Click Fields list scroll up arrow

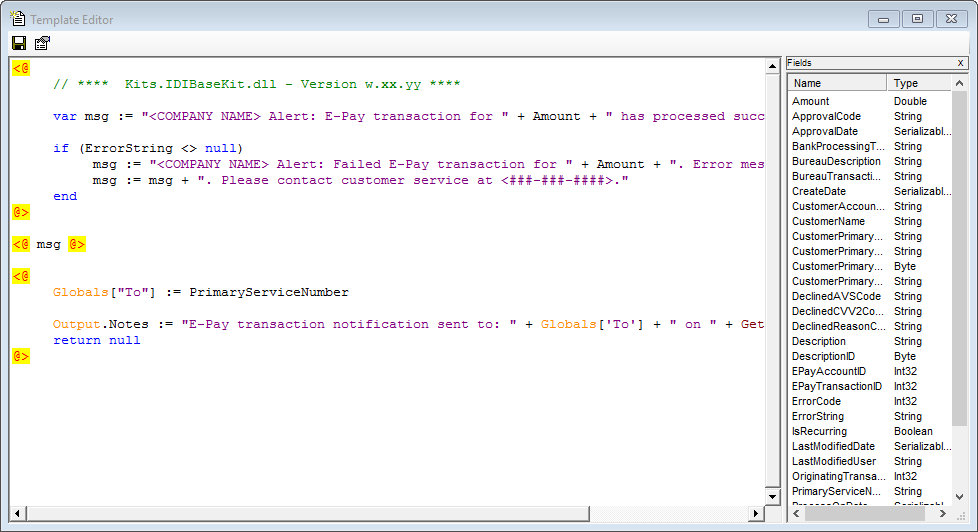(x=959, y=83)
